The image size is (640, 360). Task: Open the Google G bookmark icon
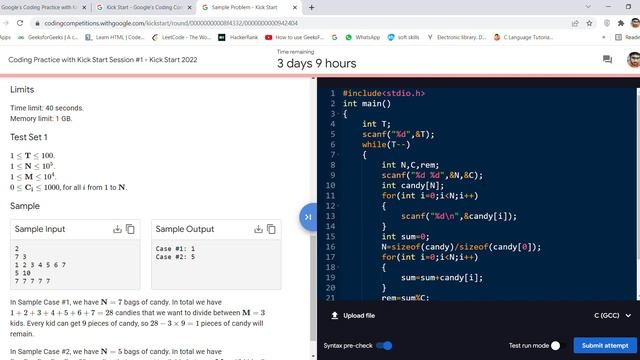[x=334, y=37]
